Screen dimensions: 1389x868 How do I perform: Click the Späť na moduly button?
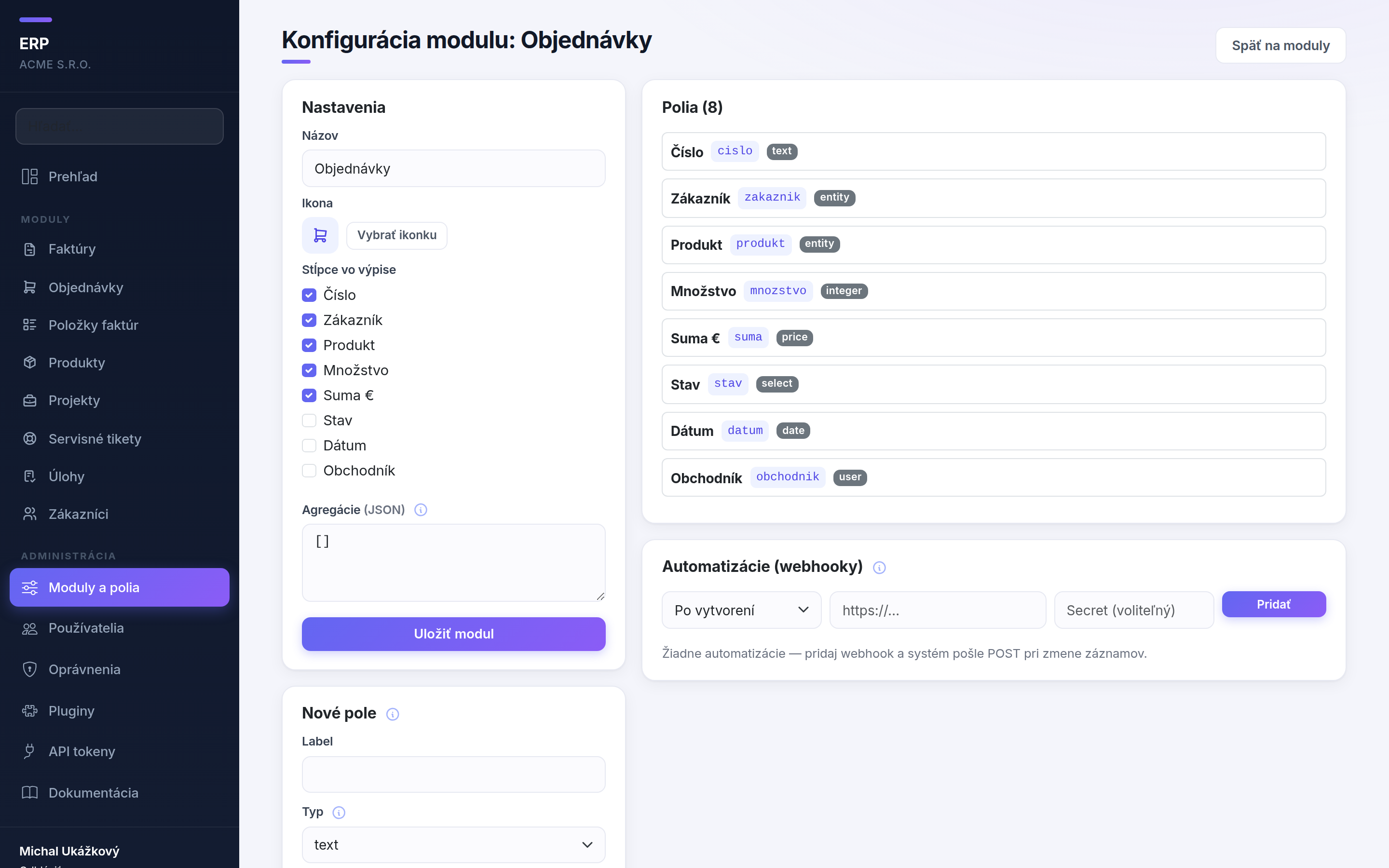coord(1280,45)
